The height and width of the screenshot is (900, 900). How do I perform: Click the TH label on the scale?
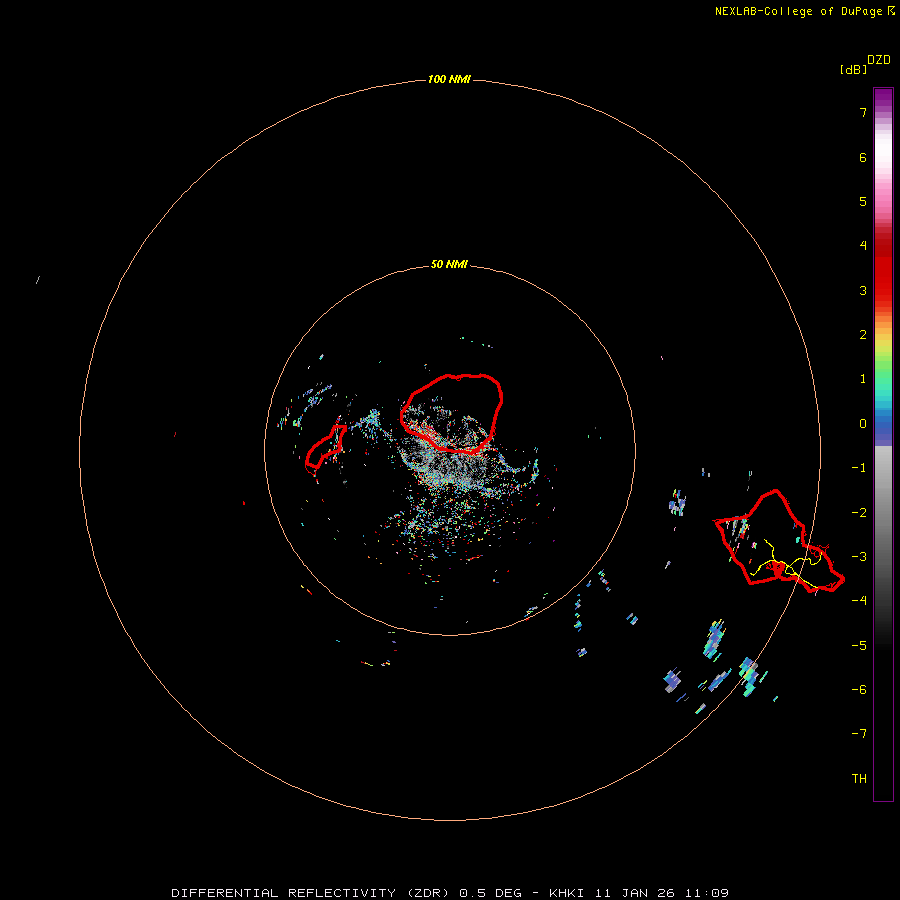[859, 779]
